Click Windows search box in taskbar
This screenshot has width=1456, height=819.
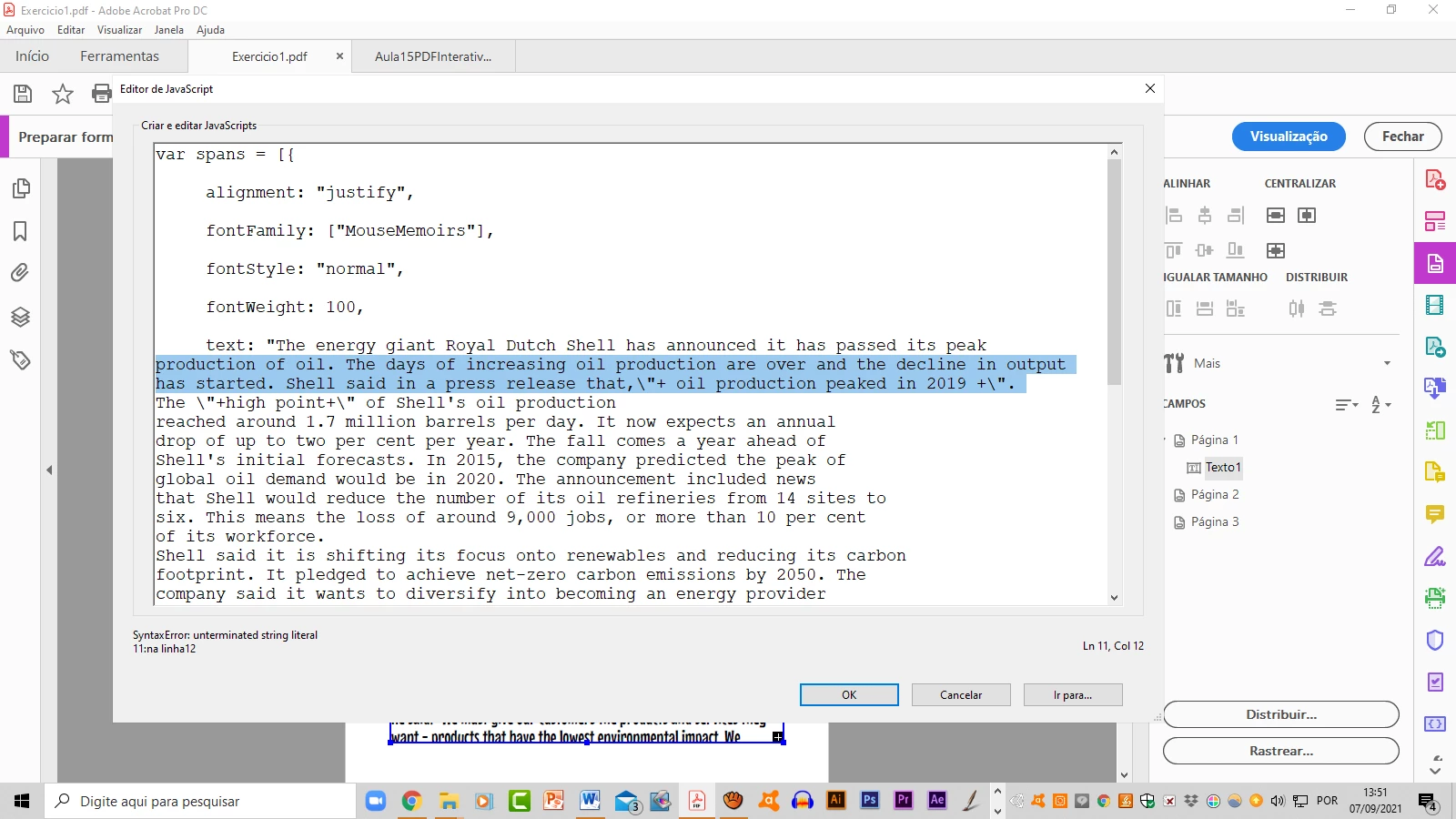(200, 802)
